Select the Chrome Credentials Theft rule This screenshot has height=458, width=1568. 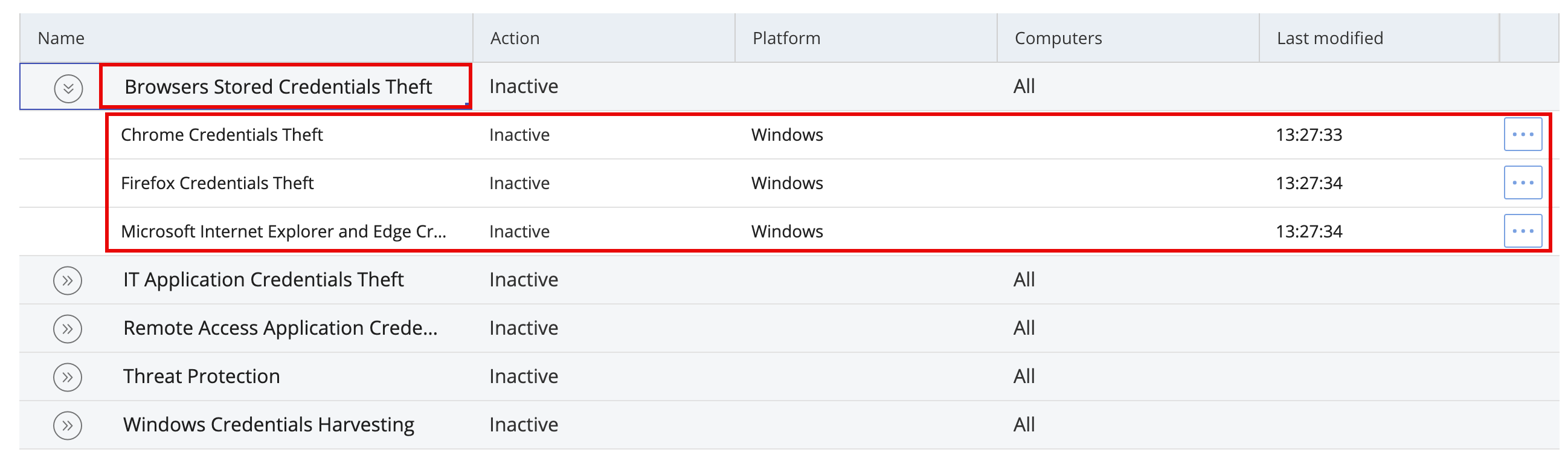[223, 134]
